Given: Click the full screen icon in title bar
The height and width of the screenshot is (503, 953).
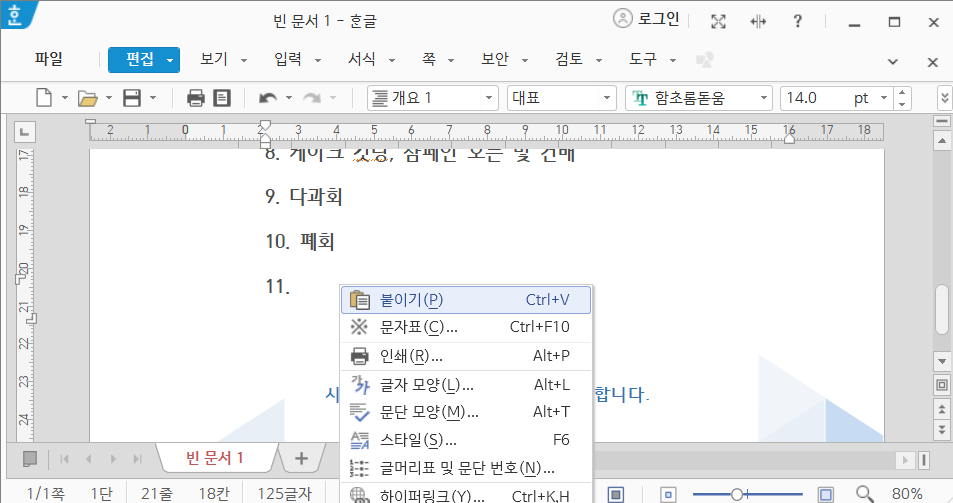Looking at the screenshot, I should [x=718, y=22].
